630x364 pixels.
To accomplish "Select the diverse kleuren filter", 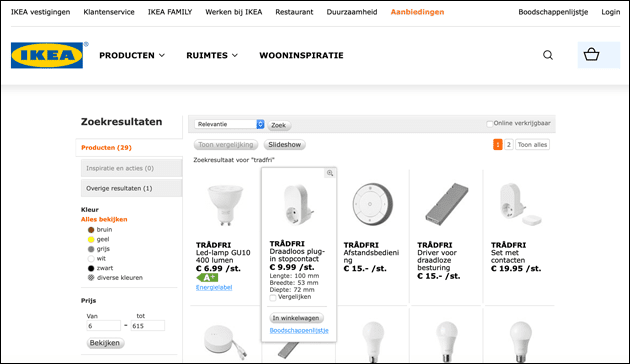I will 115,278.
